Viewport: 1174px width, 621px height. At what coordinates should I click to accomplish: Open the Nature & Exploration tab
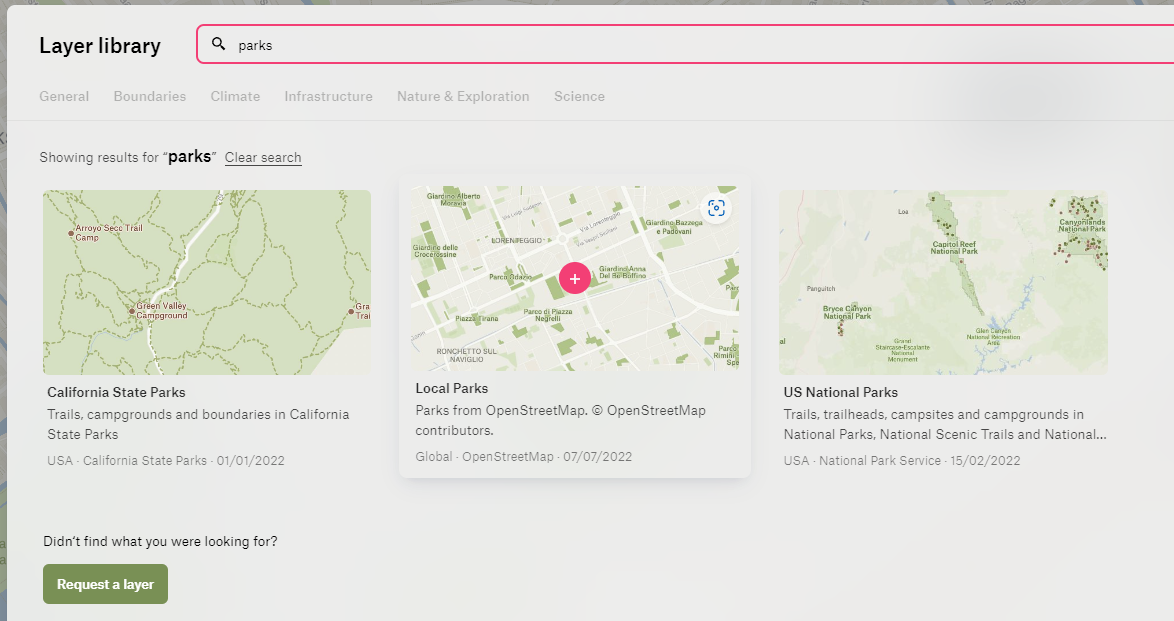[x=463, y=97]
